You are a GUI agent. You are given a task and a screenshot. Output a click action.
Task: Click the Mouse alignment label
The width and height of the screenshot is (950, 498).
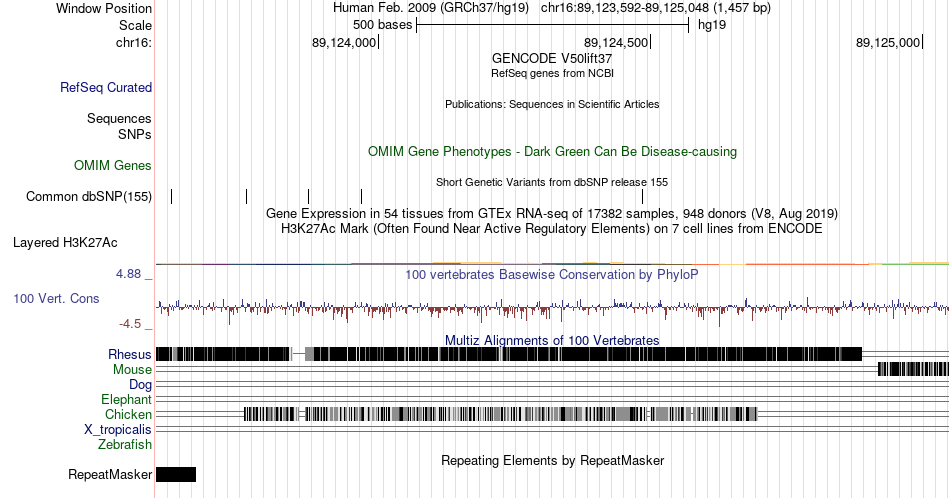coord(132,370)
